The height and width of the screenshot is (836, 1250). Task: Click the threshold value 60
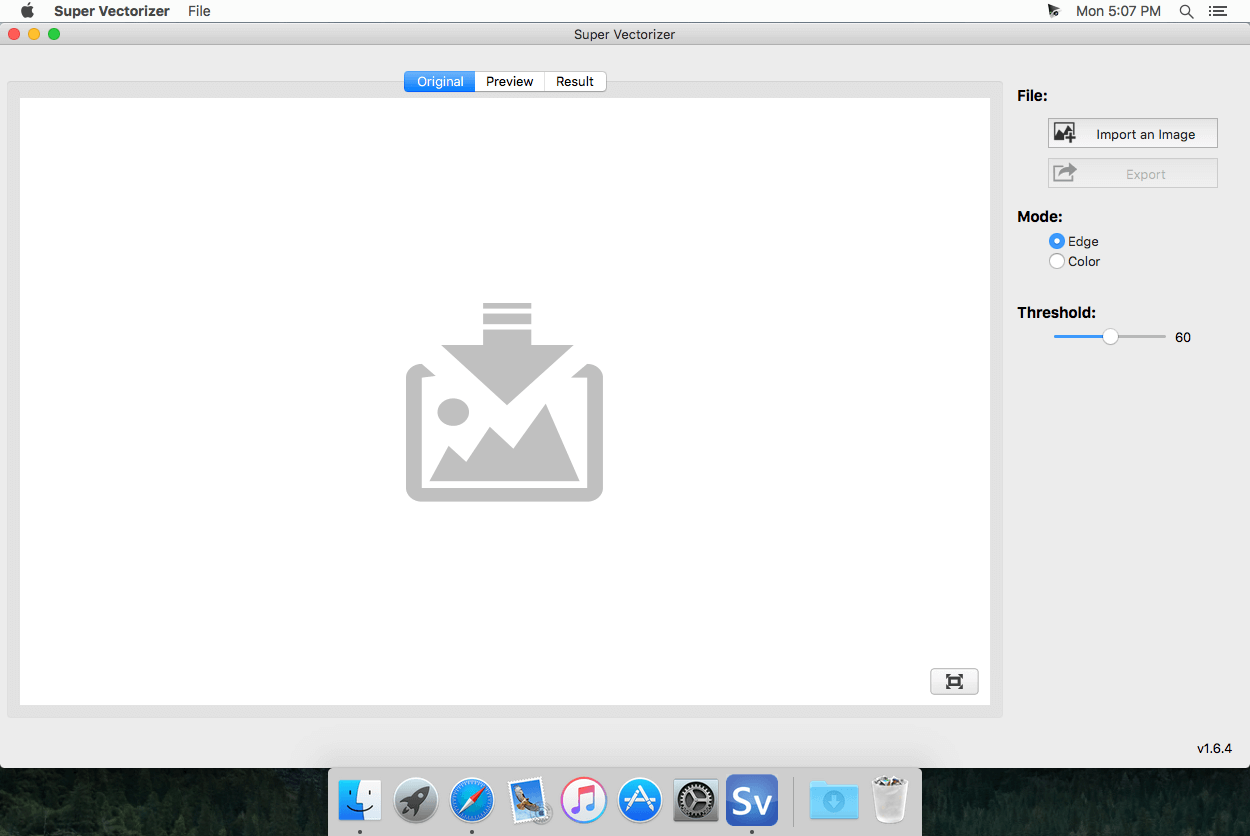(1183, 338)
